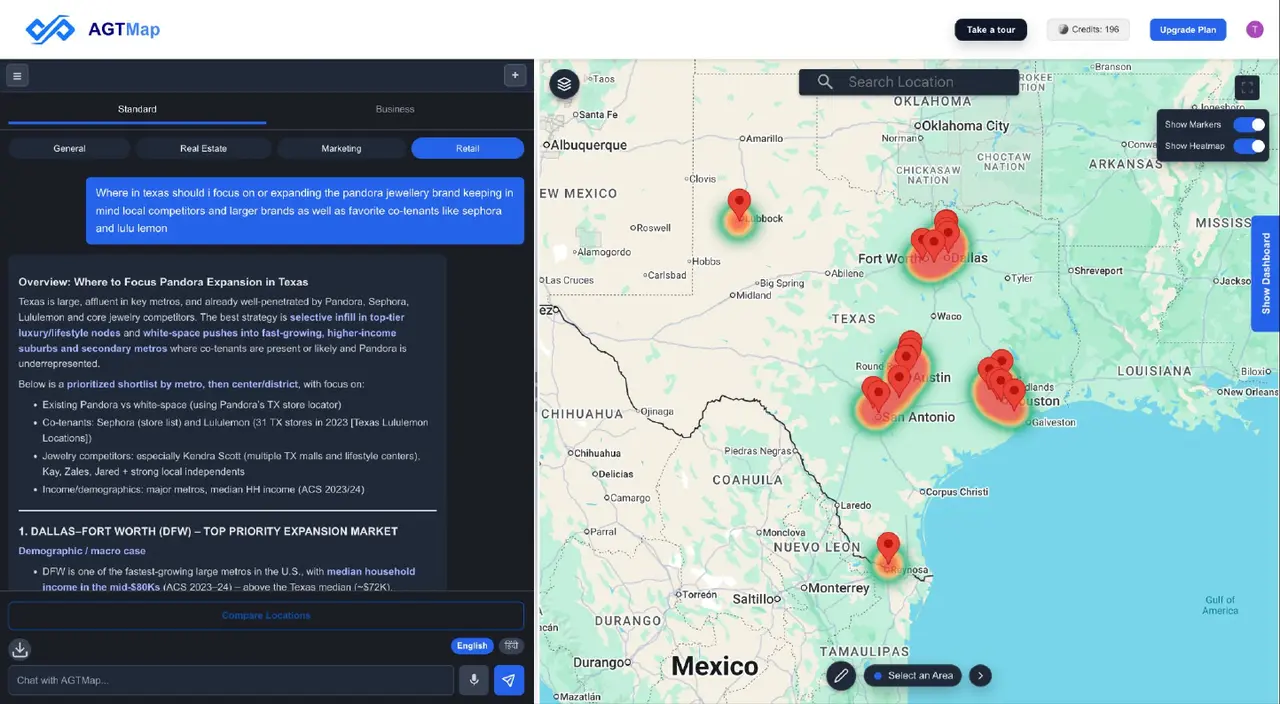Open the map layers icon
Screen dimensions: 1280x704
point(565,84)
